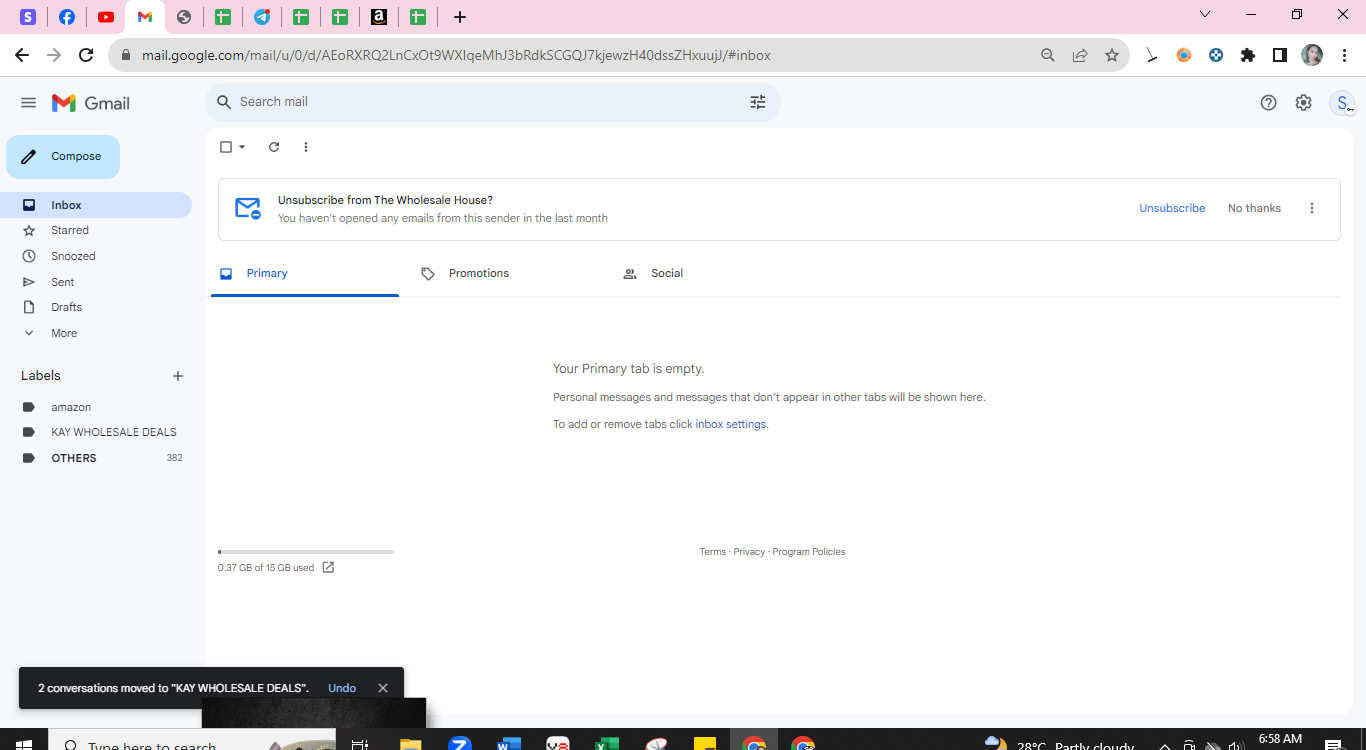Open Microsoft Word from the taskbar
1366x750 pixels.
(x=509, y=743)
